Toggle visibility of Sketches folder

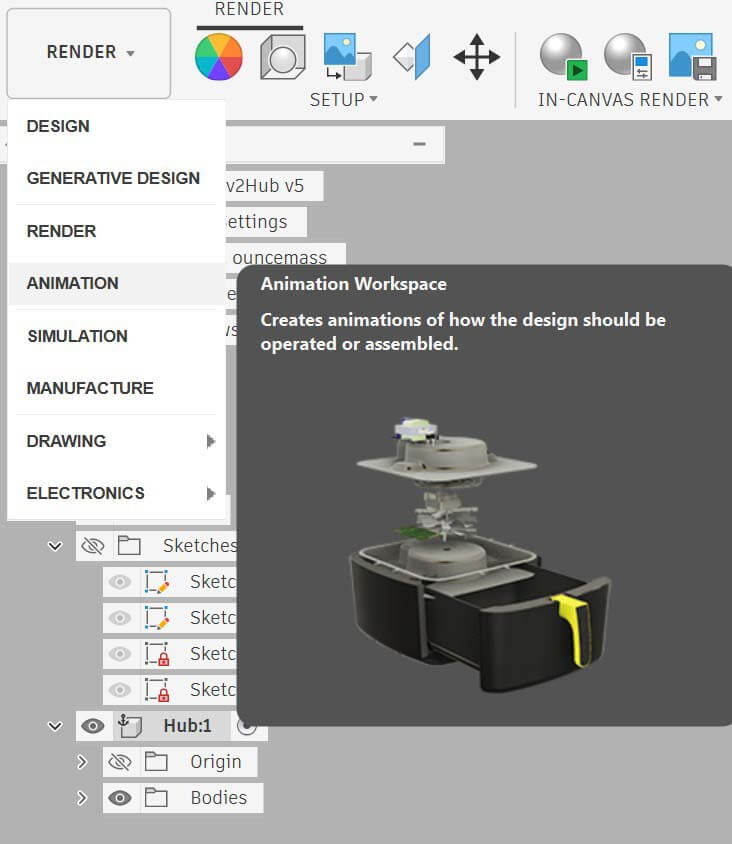[x=93, y=546]
